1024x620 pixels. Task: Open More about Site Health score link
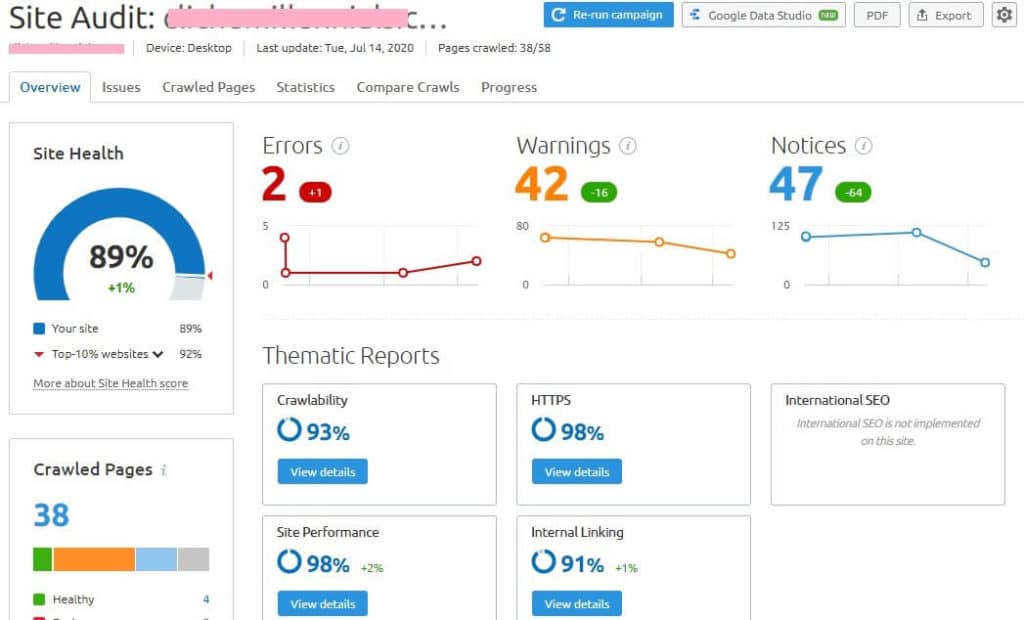[x=110, y=383]
